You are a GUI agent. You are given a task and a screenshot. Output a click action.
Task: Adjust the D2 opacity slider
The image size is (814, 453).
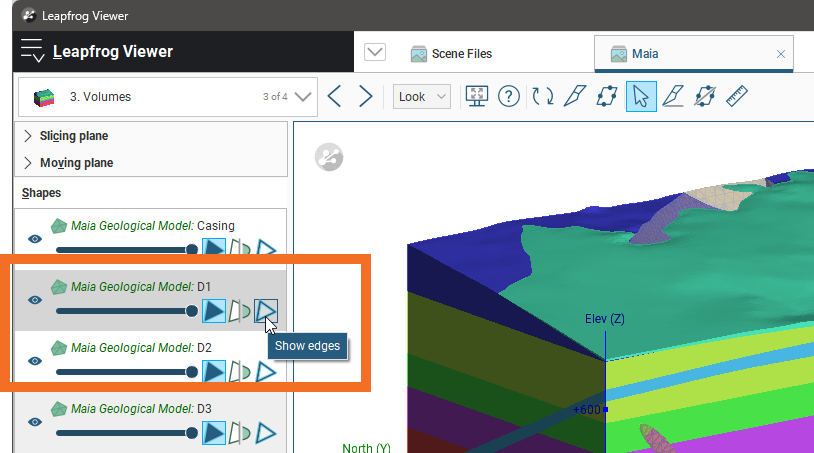click(127, 372)
